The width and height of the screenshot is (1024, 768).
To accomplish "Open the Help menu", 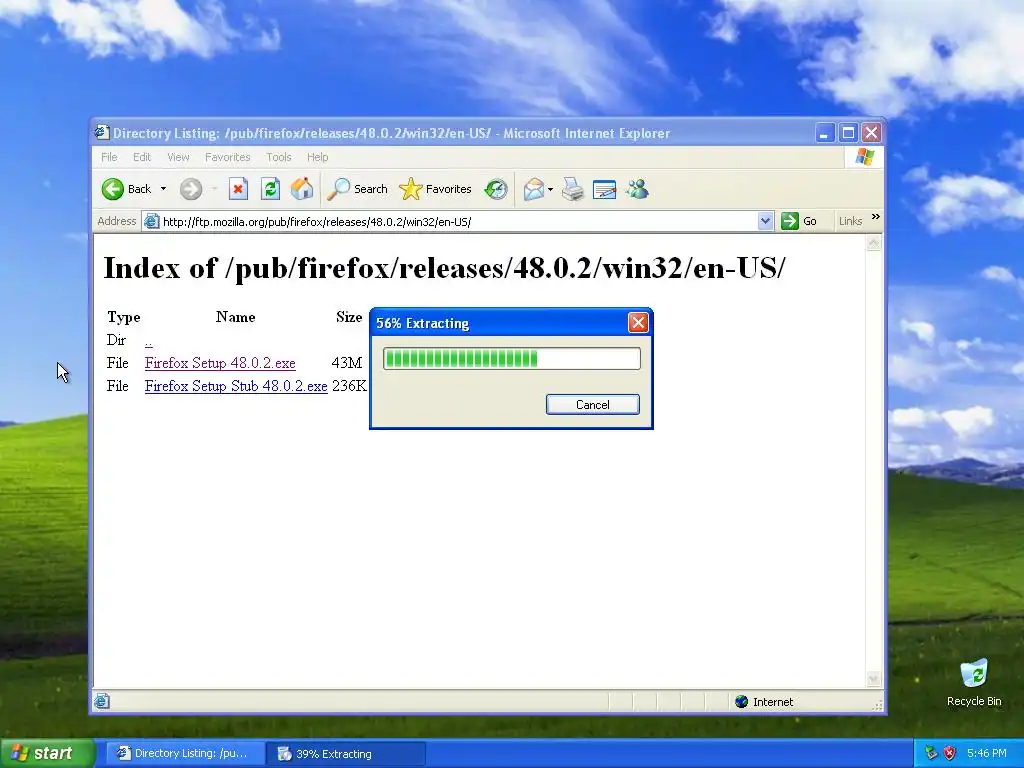I will point(317,157).
